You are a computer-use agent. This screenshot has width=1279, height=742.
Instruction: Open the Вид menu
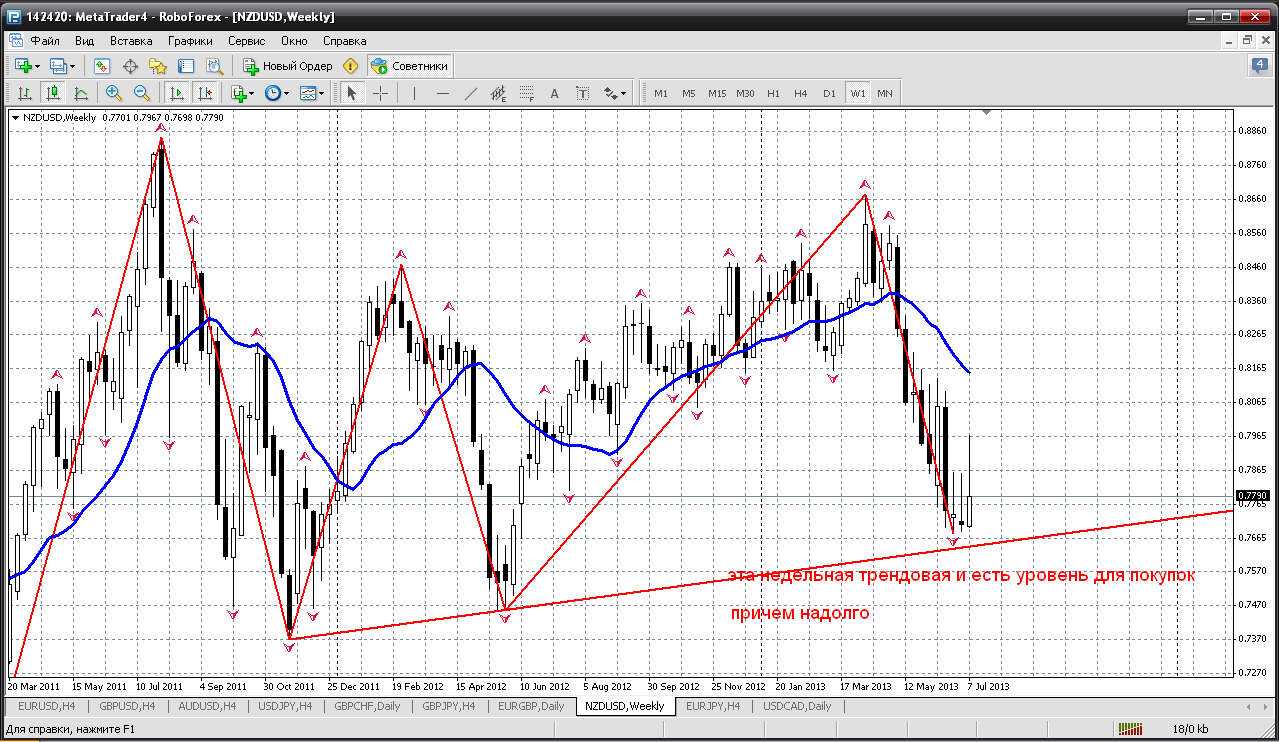point(85,41)
